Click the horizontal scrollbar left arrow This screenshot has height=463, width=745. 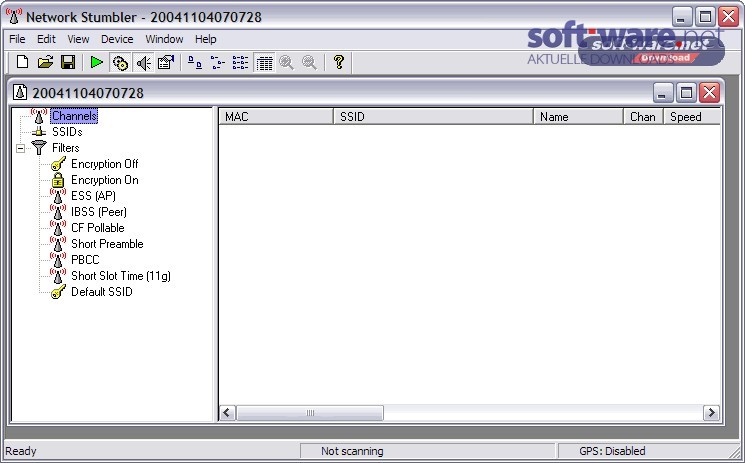click(227, 413)
